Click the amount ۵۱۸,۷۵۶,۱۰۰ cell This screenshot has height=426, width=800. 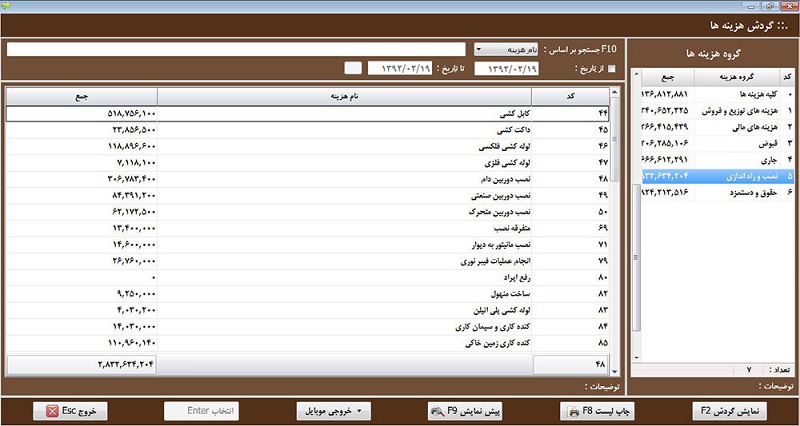click(82, 113)
